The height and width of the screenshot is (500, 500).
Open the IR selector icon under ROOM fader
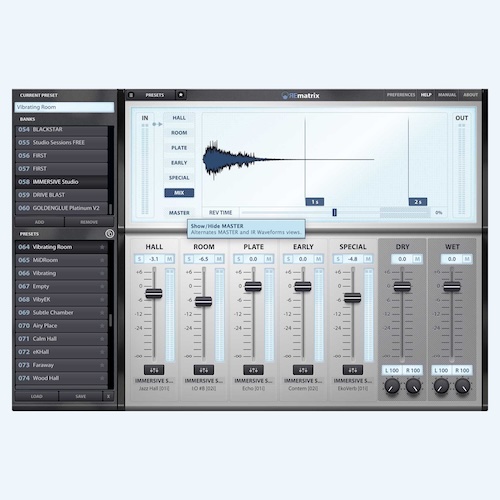click(x=204, y=370)
